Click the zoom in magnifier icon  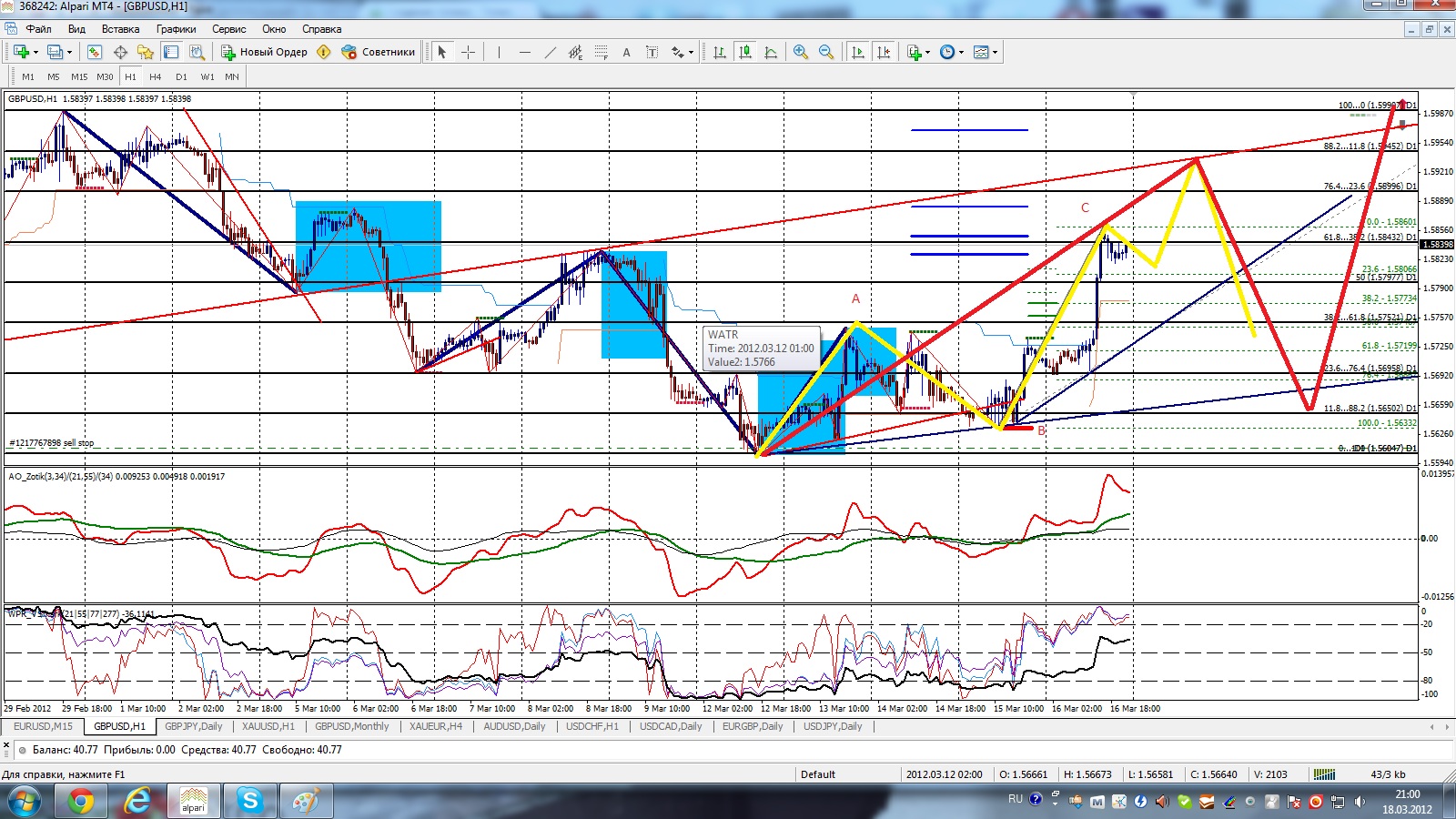[801, 52]
